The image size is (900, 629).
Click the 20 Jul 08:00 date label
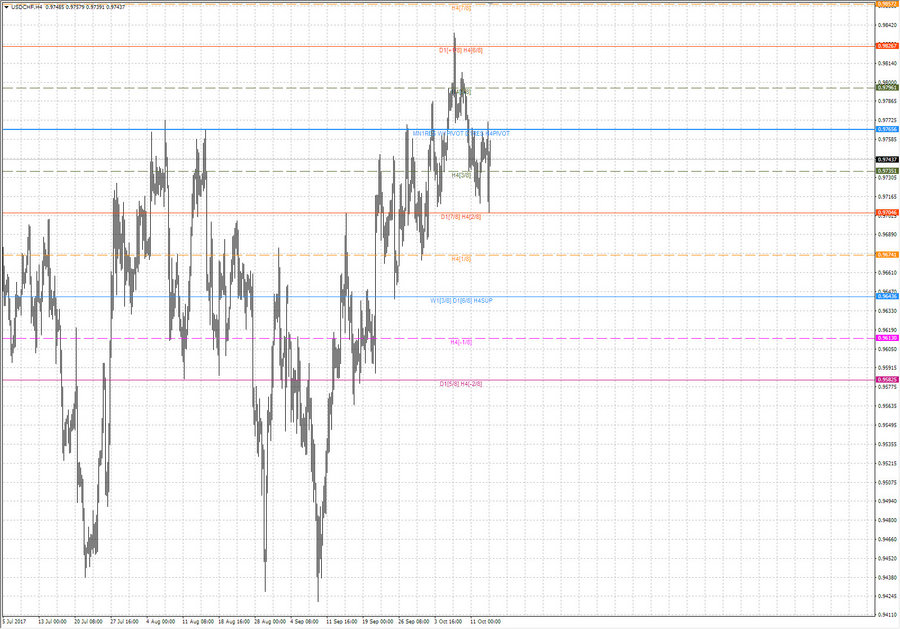point(88,622)
